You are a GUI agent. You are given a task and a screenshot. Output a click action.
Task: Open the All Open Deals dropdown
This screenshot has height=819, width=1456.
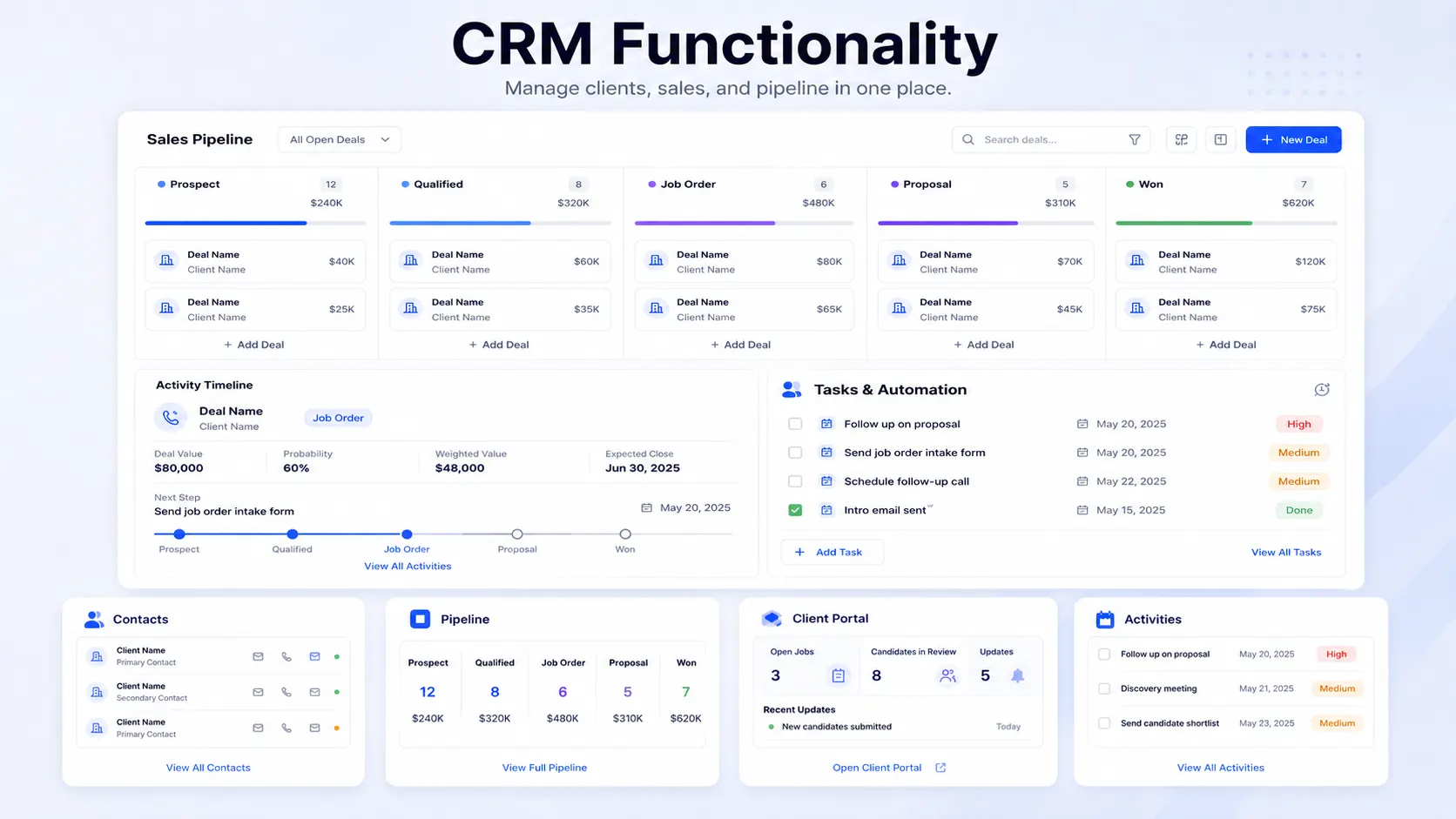(340, 139)
